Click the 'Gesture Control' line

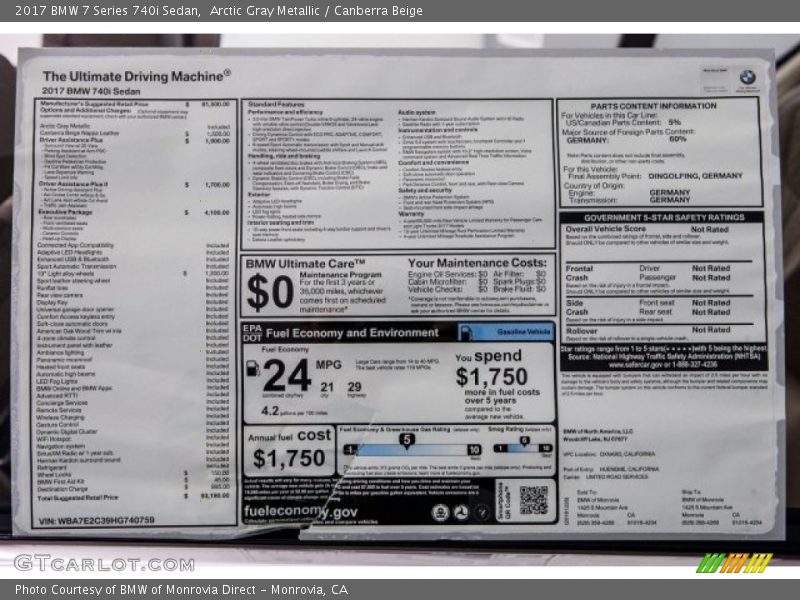(x=57, y=424)
